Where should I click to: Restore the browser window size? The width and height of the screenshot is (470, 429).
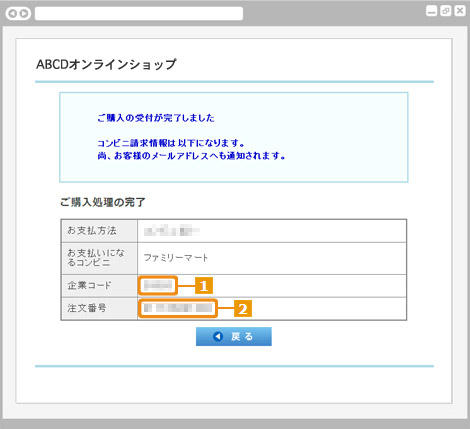[446, 11]
